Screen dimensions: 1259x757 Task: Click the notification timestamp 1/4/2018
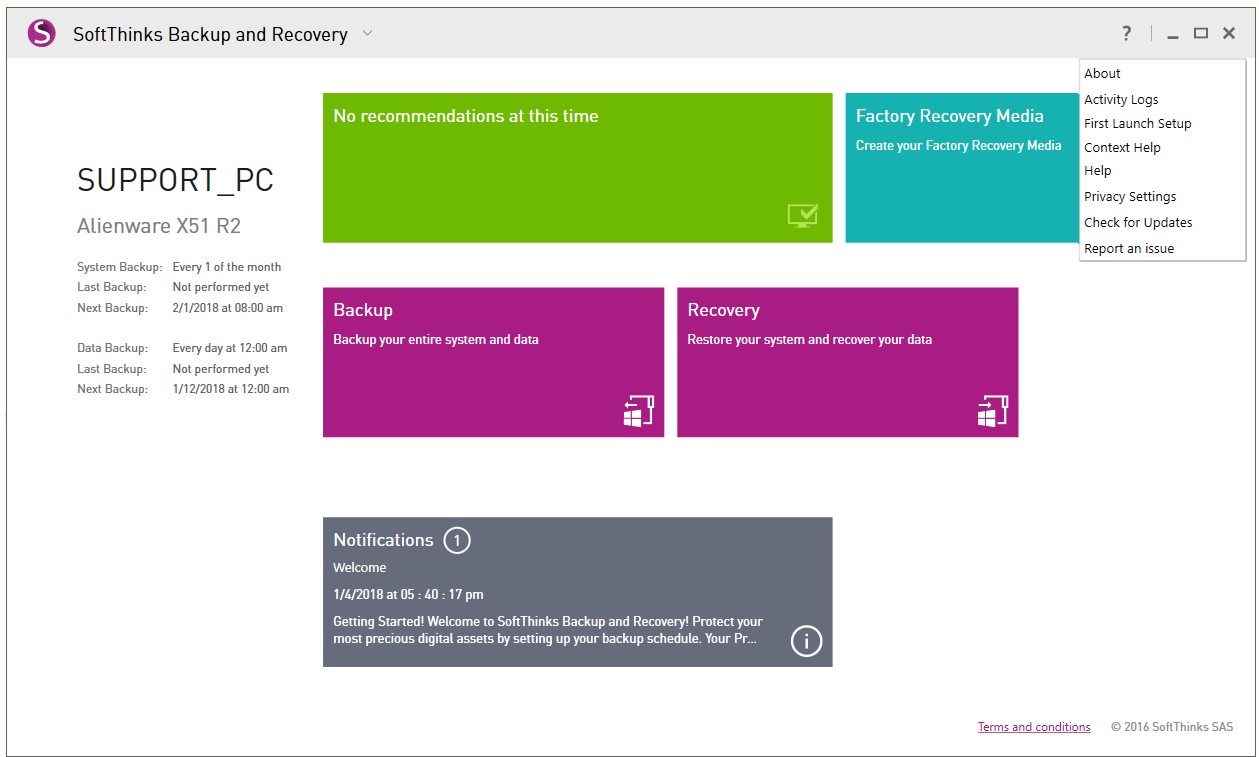tap(408, 594)
